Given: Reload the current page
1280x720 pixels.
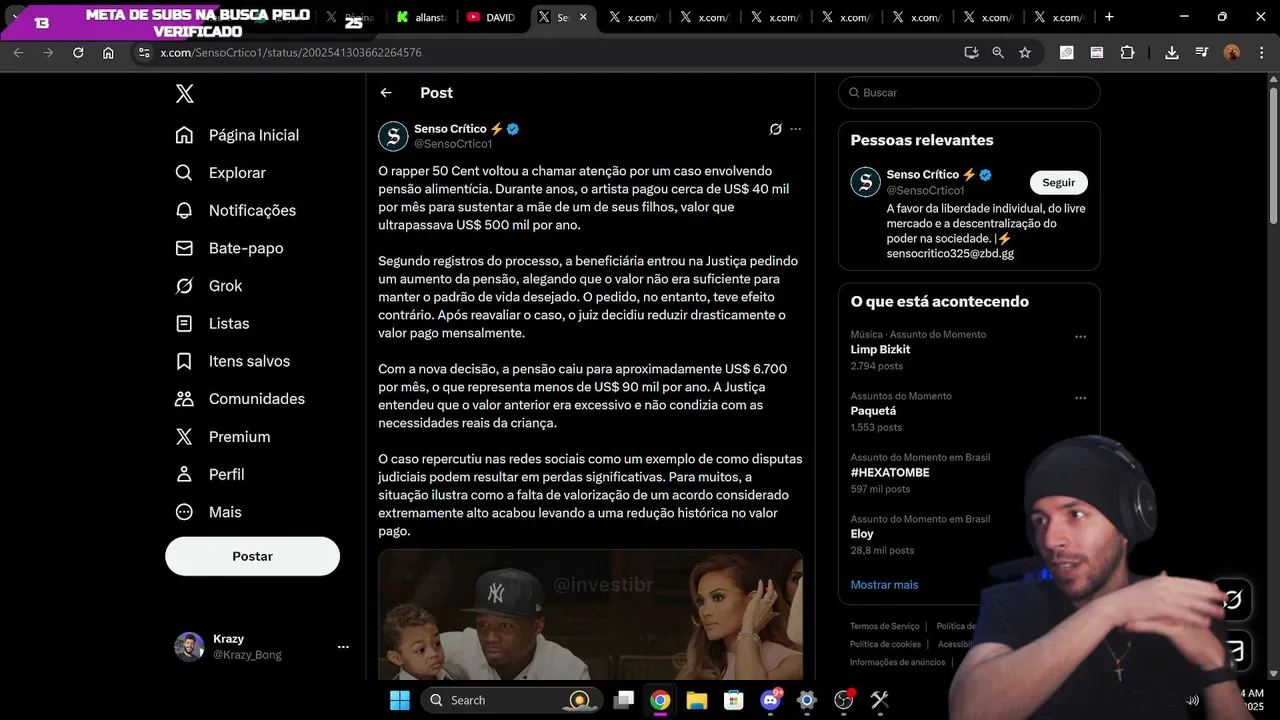Looking at the screenshot, I should coord(78,53).
